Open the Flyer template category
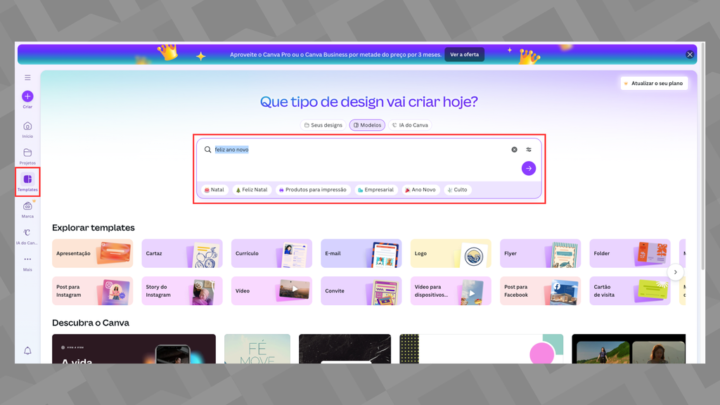The height and width of the screenshot is (405, 720). point(540,253)
